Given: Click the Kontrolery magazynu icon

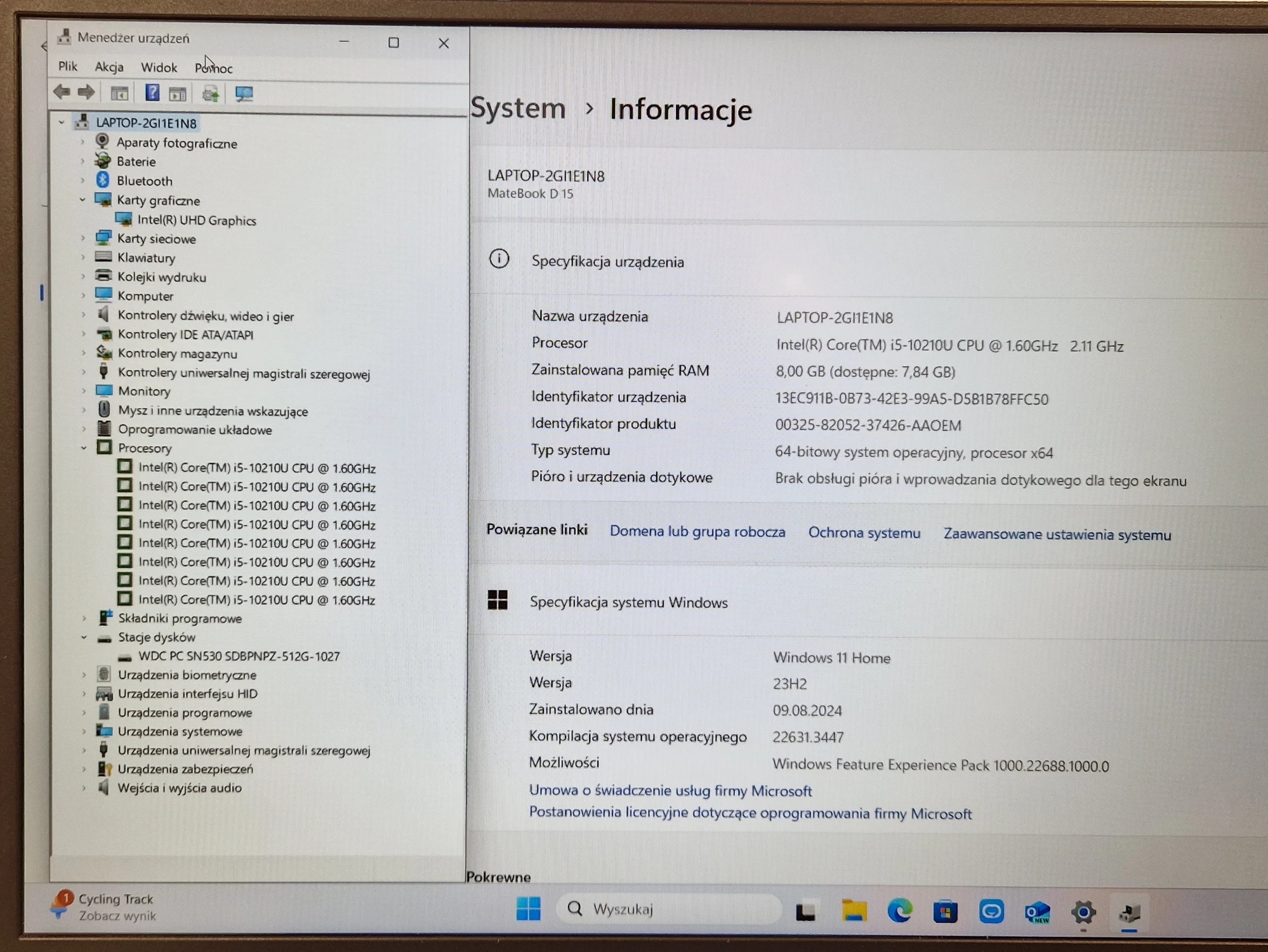Looking at the screenshot, I should pos(104,352).
